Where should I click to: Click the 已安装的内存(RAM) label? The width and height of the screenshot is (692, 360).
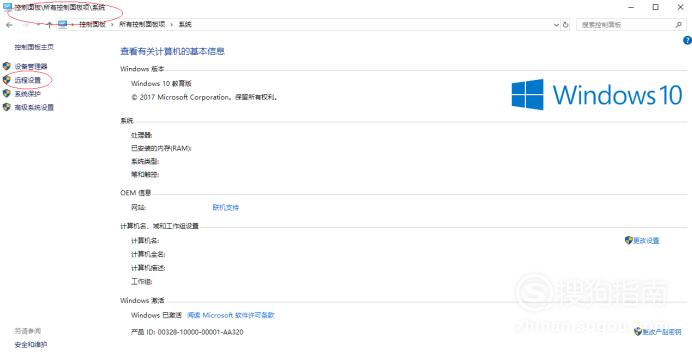(x=161, y=148)
